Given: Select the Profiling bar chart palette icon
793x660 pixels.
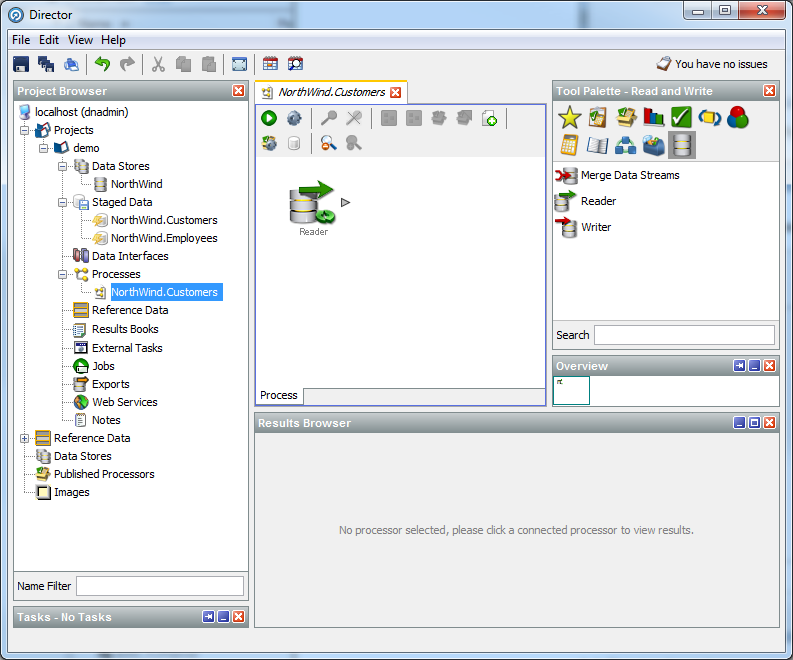Looking at the screenshot, I should 653,117.
